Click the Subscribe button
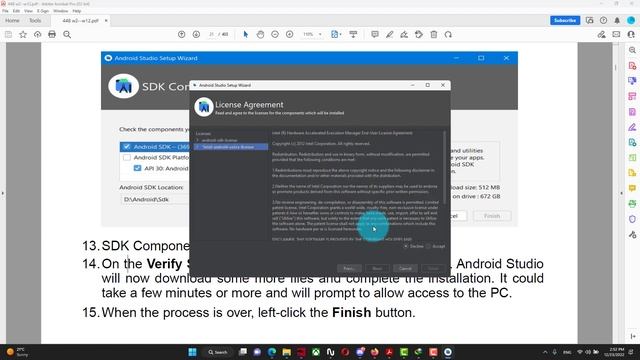Image resolution: width=640 pixels, height=360 pixels. [x=565, y=20]
